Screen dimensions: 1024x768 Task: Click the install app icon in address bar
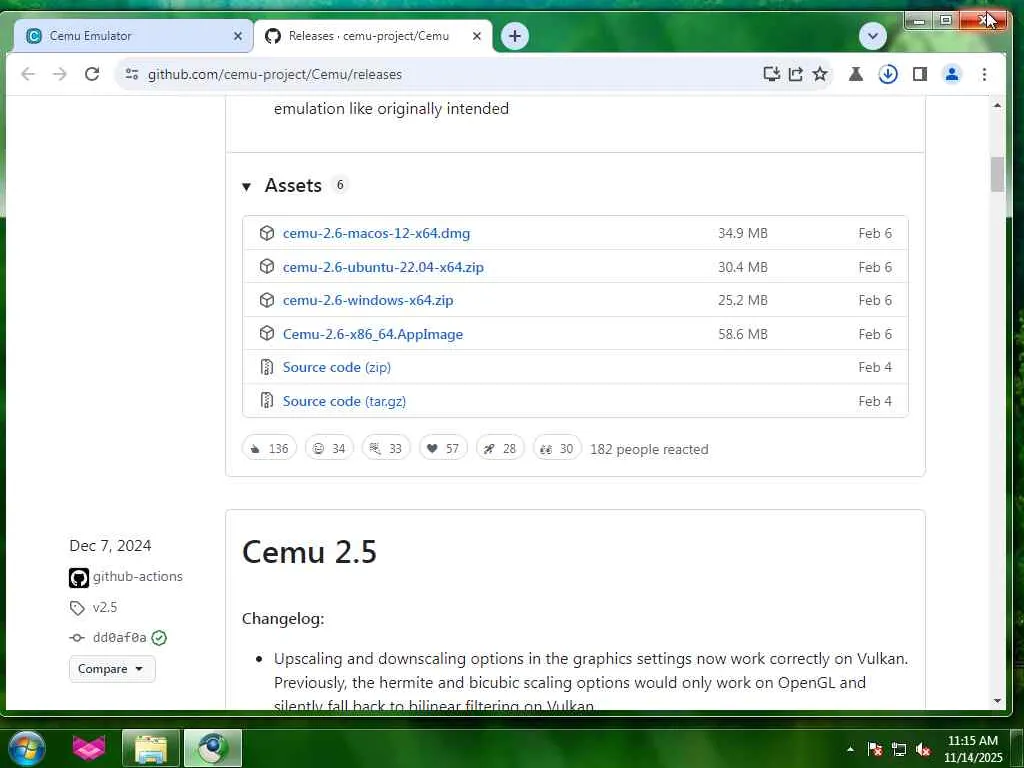point(771,74)
